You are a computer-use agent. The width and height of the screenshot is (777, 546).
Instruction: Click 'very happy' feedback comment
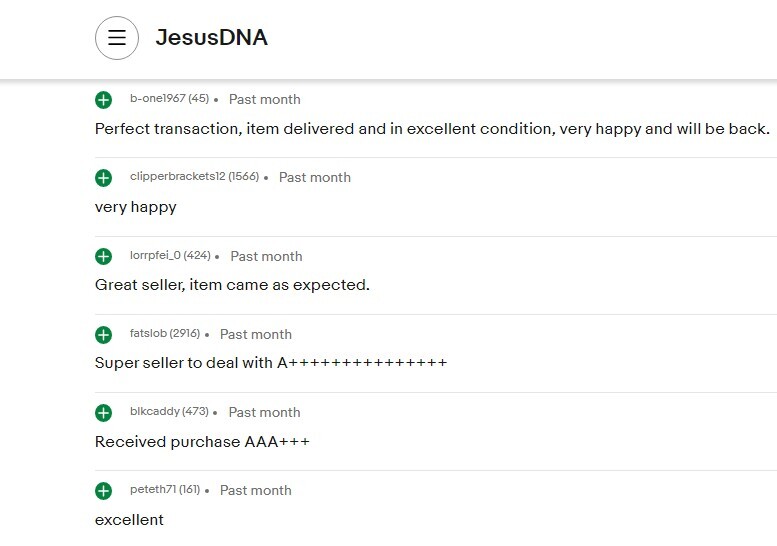click(135, 207)
